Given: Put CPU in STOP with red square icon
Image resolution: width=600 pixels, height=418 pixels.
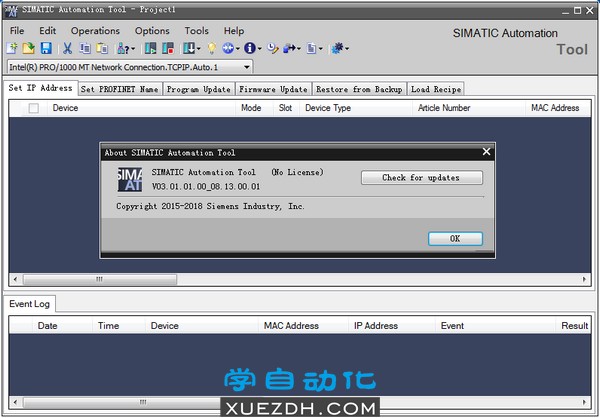Looking at the screenshot, I should tap(168, 48).
